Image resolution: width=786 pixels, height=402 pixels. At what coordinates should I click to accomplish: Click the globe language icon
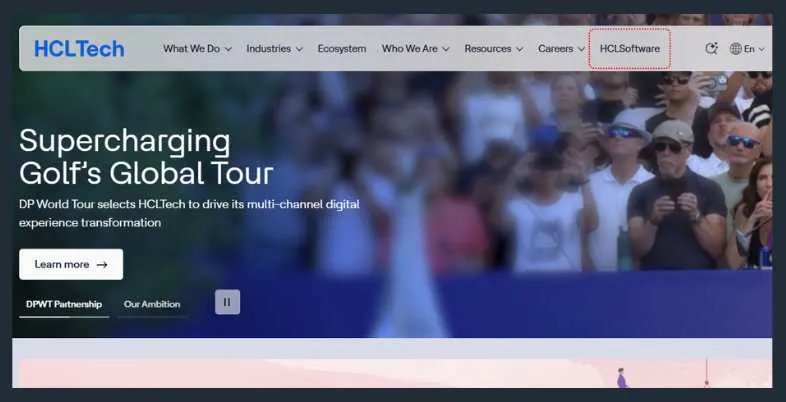point(735,49)
